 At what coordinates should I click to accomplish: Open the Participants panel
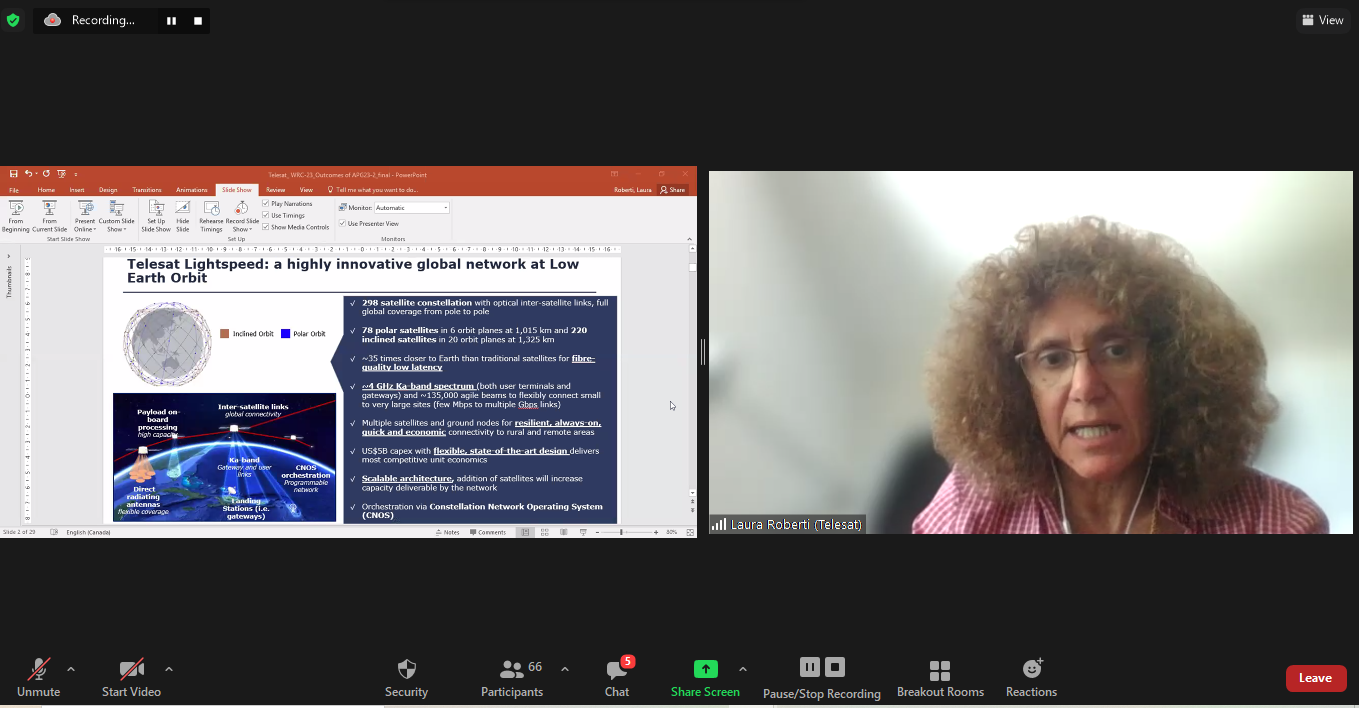pyautogui.click(x=513, y=677)
